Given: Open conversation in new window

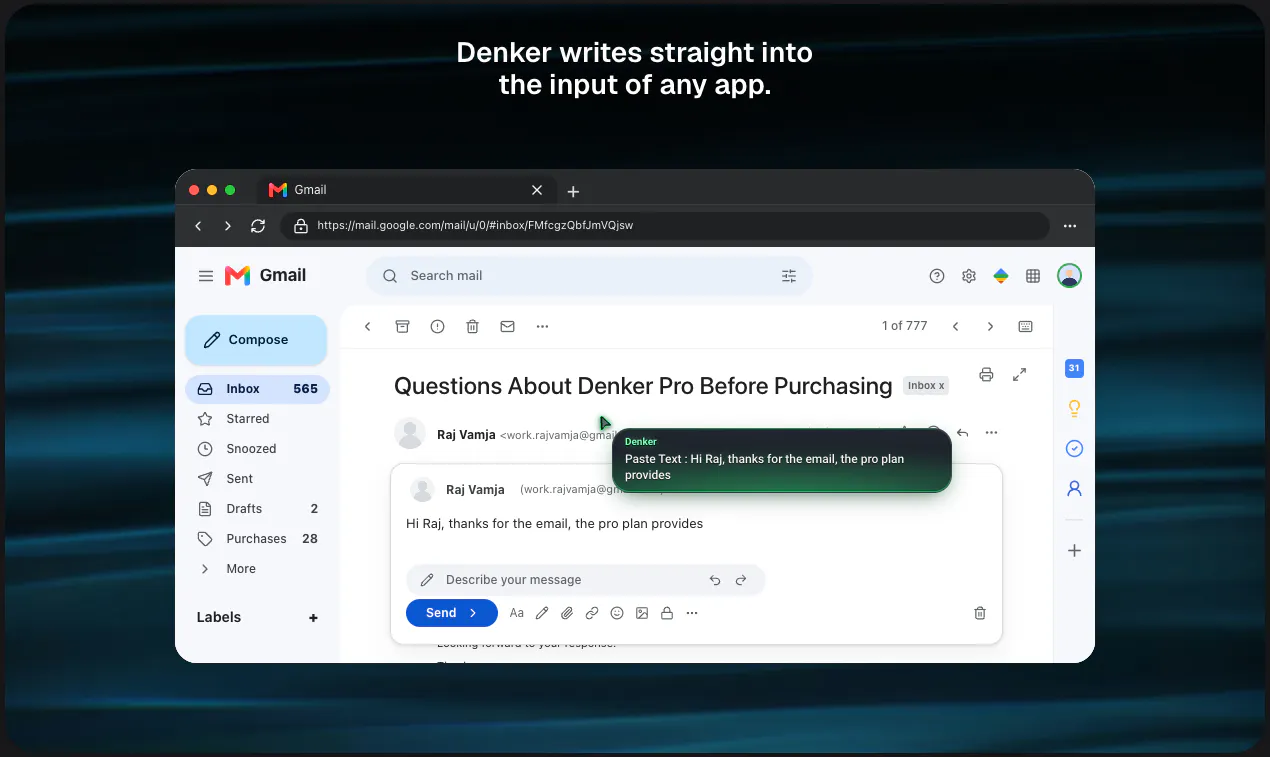Looking at the screenshot, I should click(1019, 375).
